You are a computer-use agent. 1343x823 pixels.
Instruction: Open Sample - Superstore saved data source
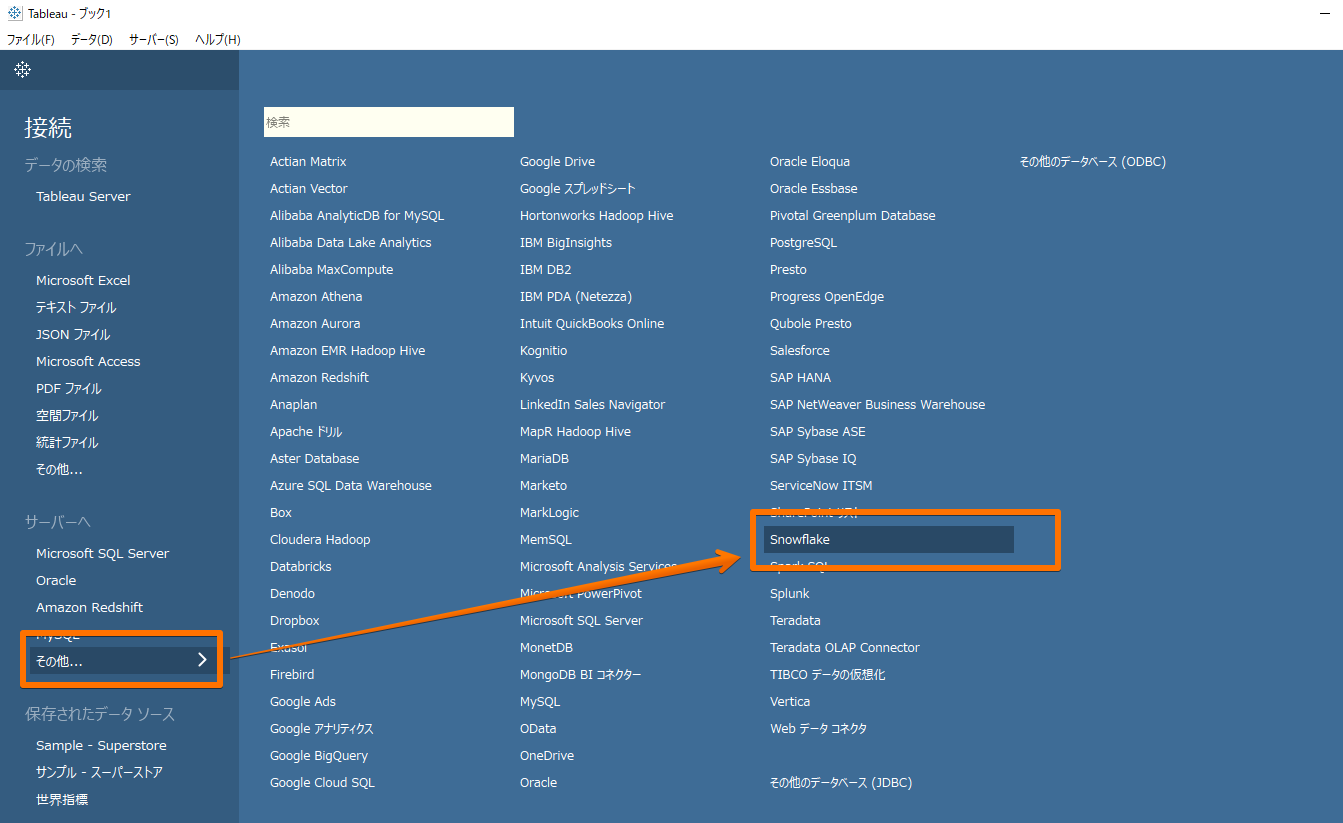[x=101, y=746]
